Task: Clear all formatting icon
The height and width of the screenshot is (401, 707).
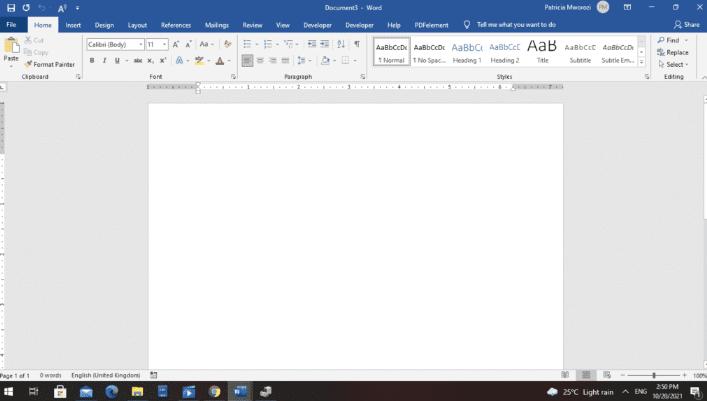Action: 228,44
